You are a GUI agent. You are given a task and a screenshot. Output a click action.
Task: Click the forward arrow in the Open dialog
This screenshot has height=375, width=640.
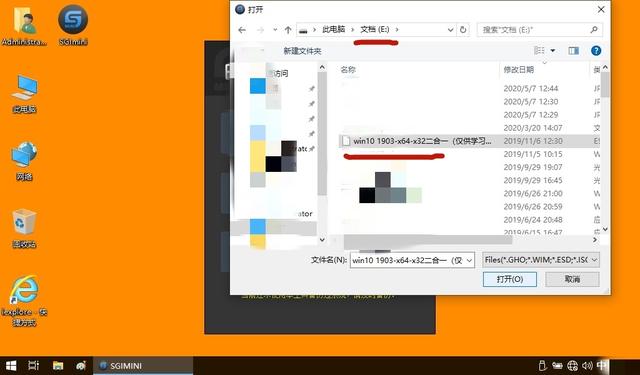pyautogui.click(x=260, y=30)
